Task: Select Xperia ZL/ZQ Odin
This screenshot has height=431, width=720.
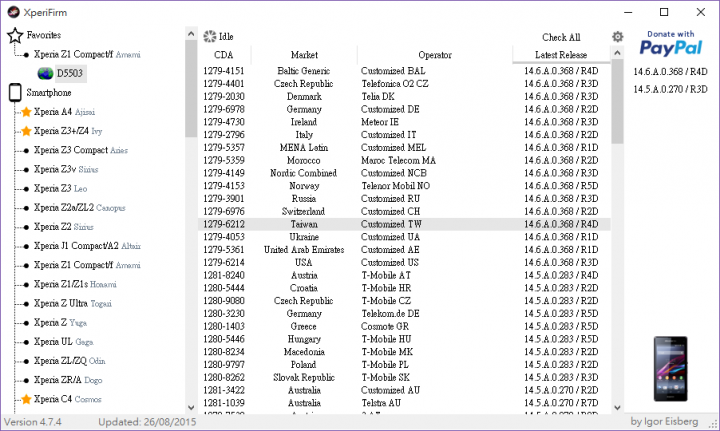Action: [69, 361]
